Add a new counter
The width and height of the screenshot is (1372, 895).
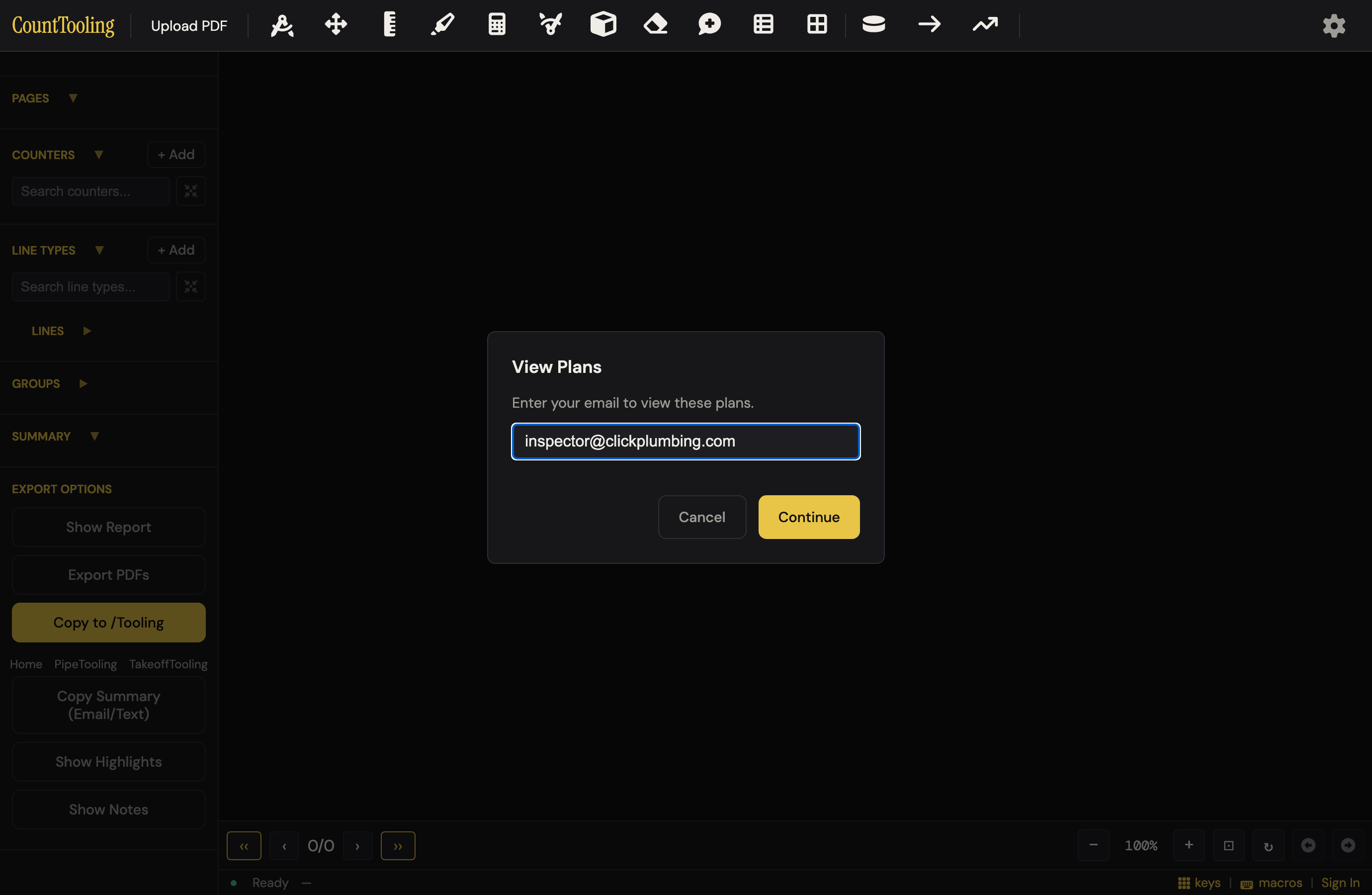[176, 155]
